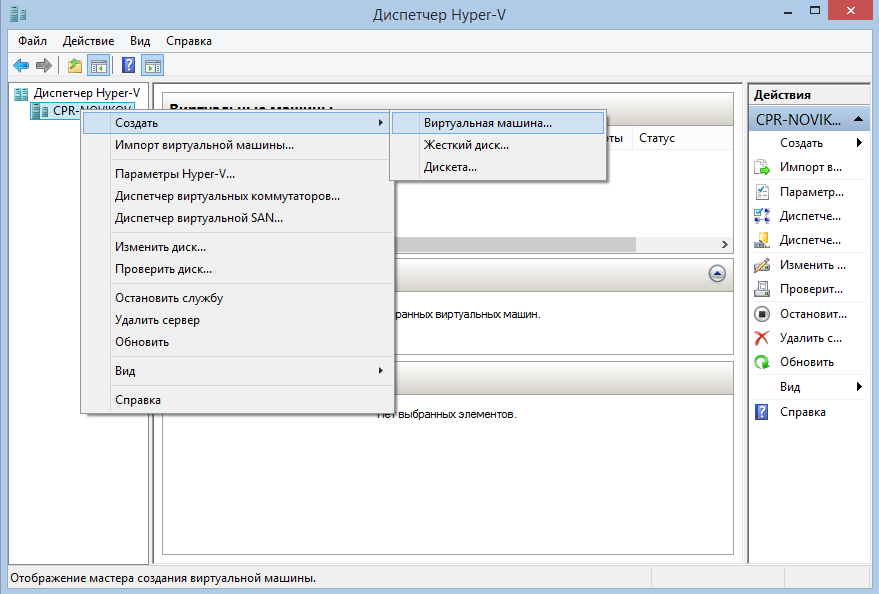879x594 pixels.
Task: Collapse the CPR-NOVIK actions section header
Action: [858, 119]
